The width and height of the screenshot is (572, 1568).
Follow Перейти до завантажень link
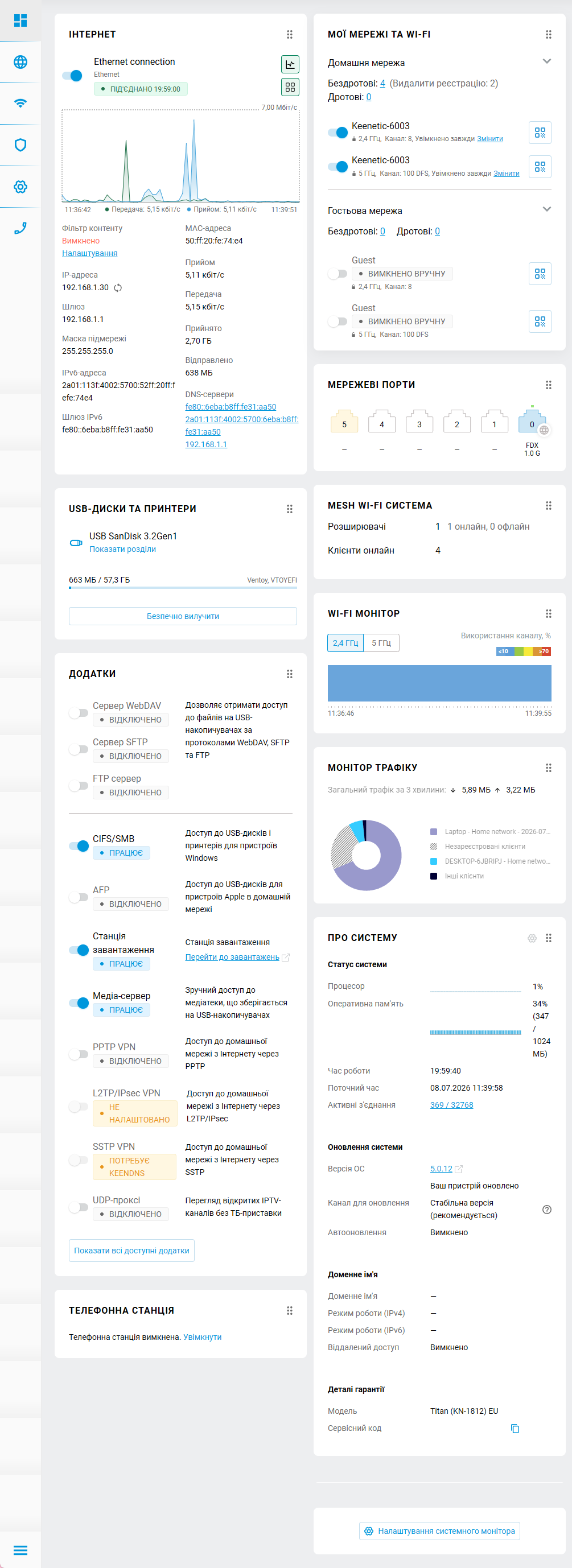pos(232,957)
